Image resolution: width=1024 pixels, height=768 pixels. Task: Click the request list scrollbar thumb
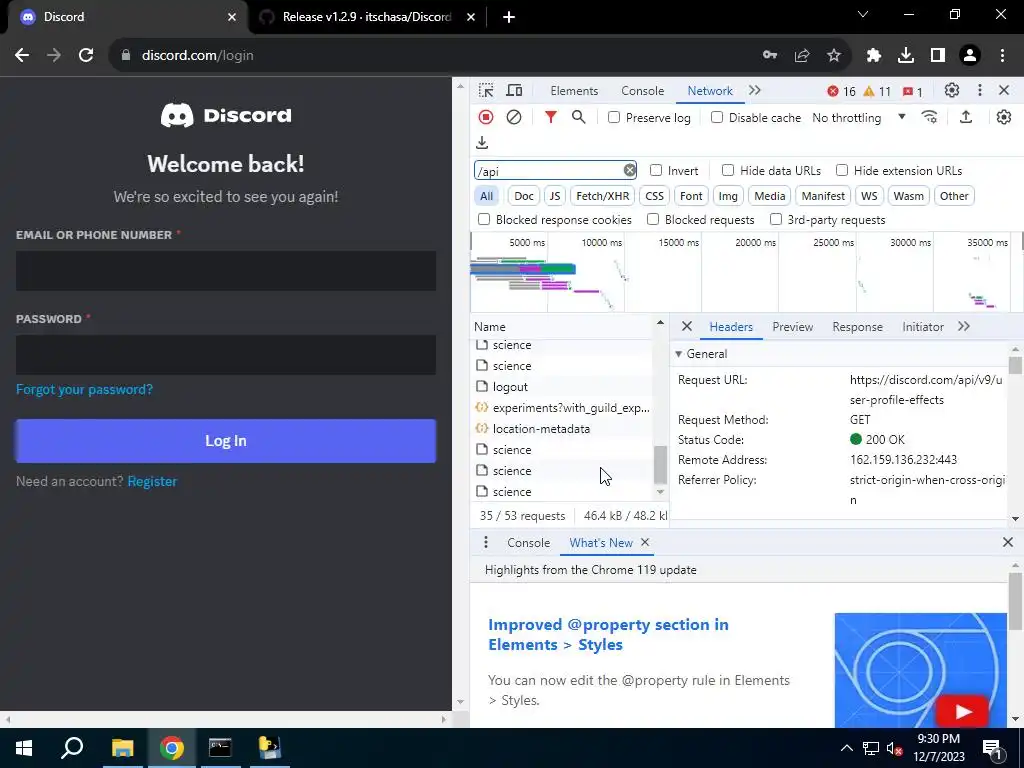tap(660, 464)
